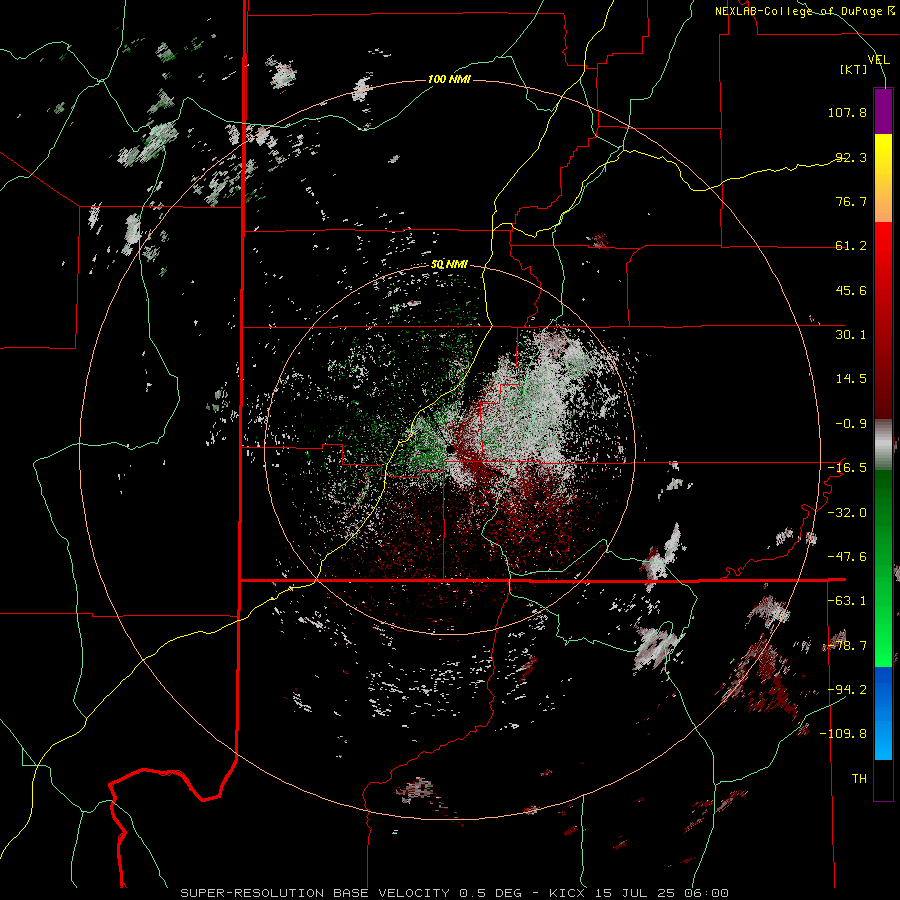Click the 50 NMI range ring label
This screenshot has width=900, height=900.
(449, 265)
